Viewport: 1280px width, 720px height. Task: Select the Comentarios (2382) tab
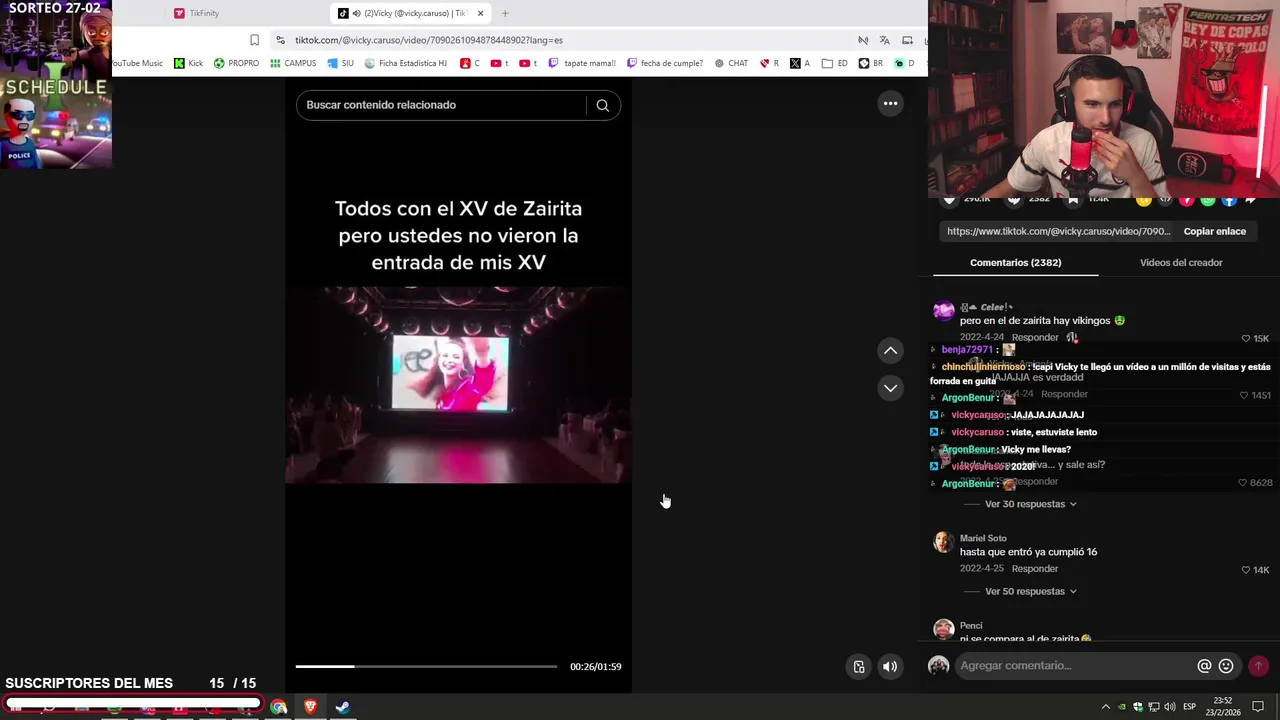pos(1015,262)
